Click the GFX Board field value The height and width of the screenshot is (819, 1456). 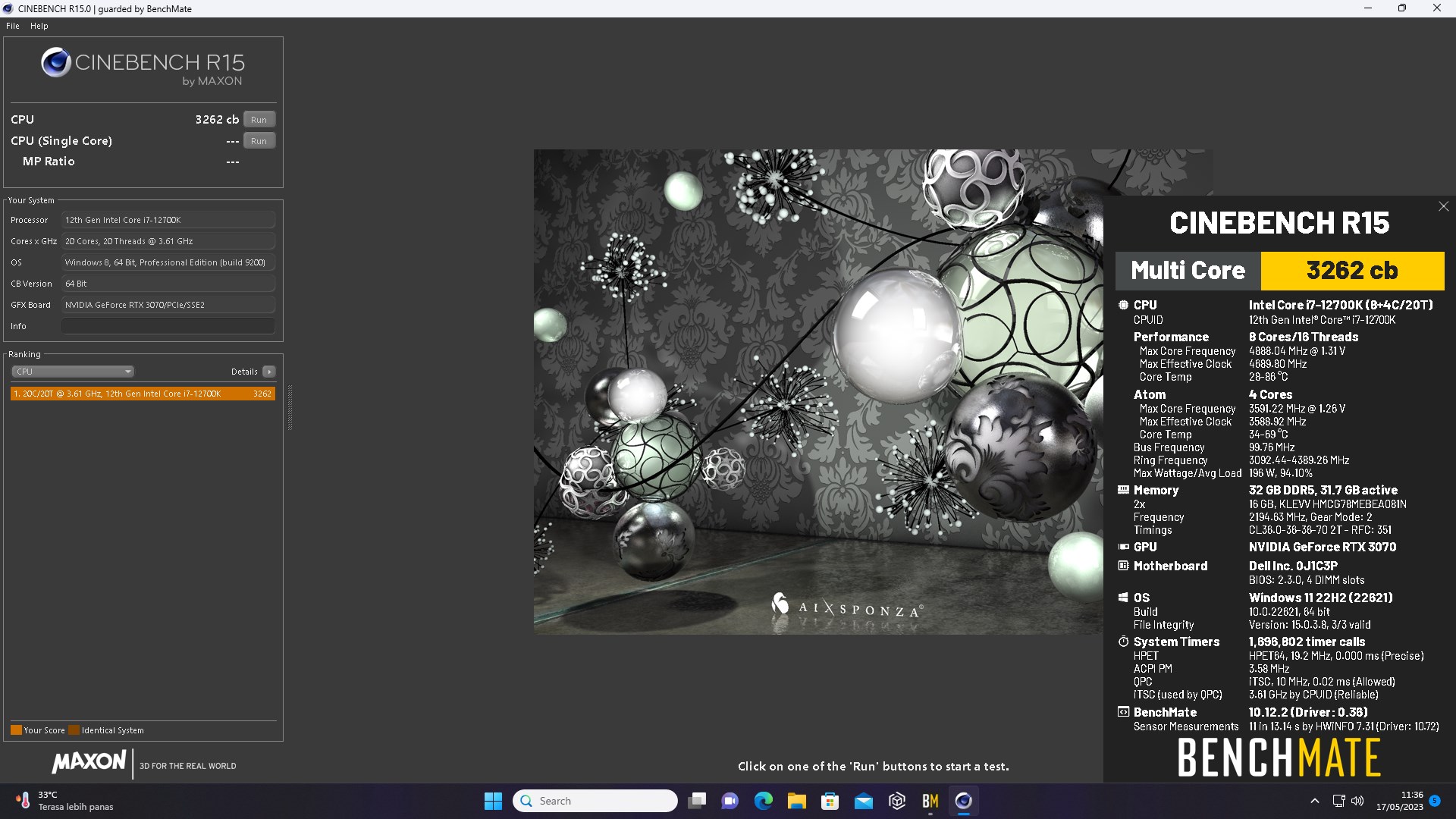pyautogui.click(x=168, y=305)
